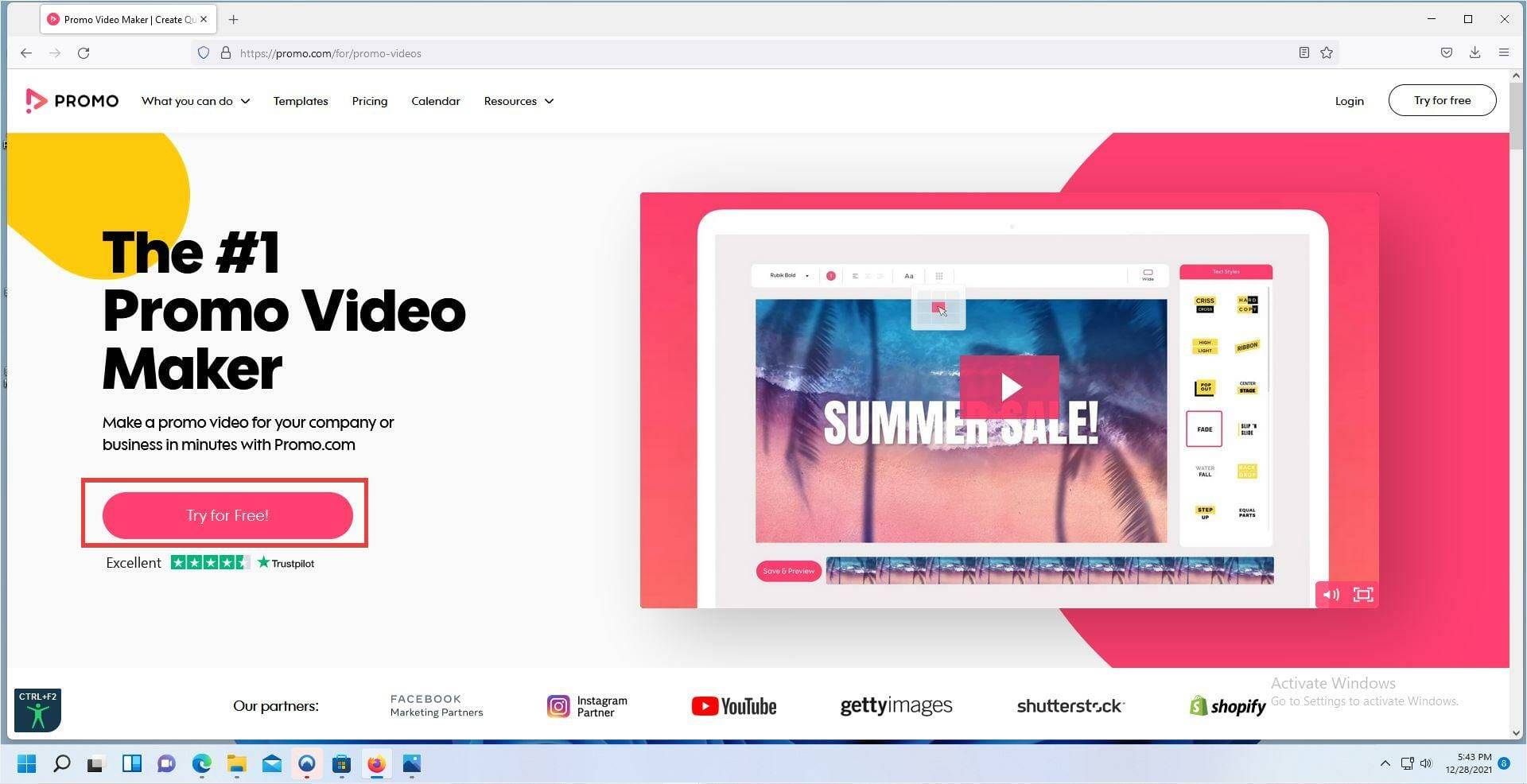Open the Firefox application menu
This screenshot has height=784, width=1527.
(x=1504, y=53)
